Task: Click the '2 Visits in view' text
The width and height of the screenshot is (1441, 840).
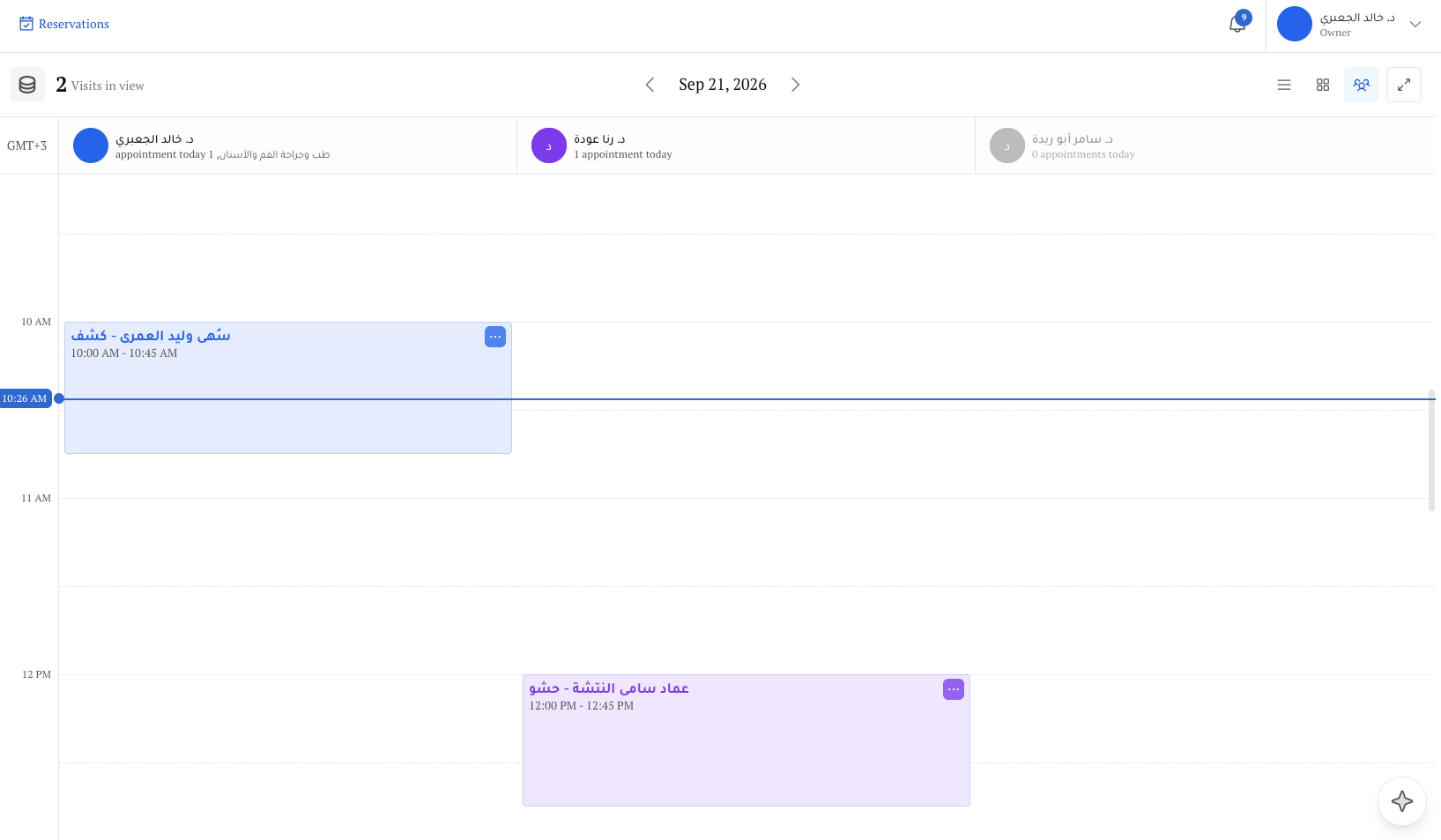Action: tap(100, 85)
